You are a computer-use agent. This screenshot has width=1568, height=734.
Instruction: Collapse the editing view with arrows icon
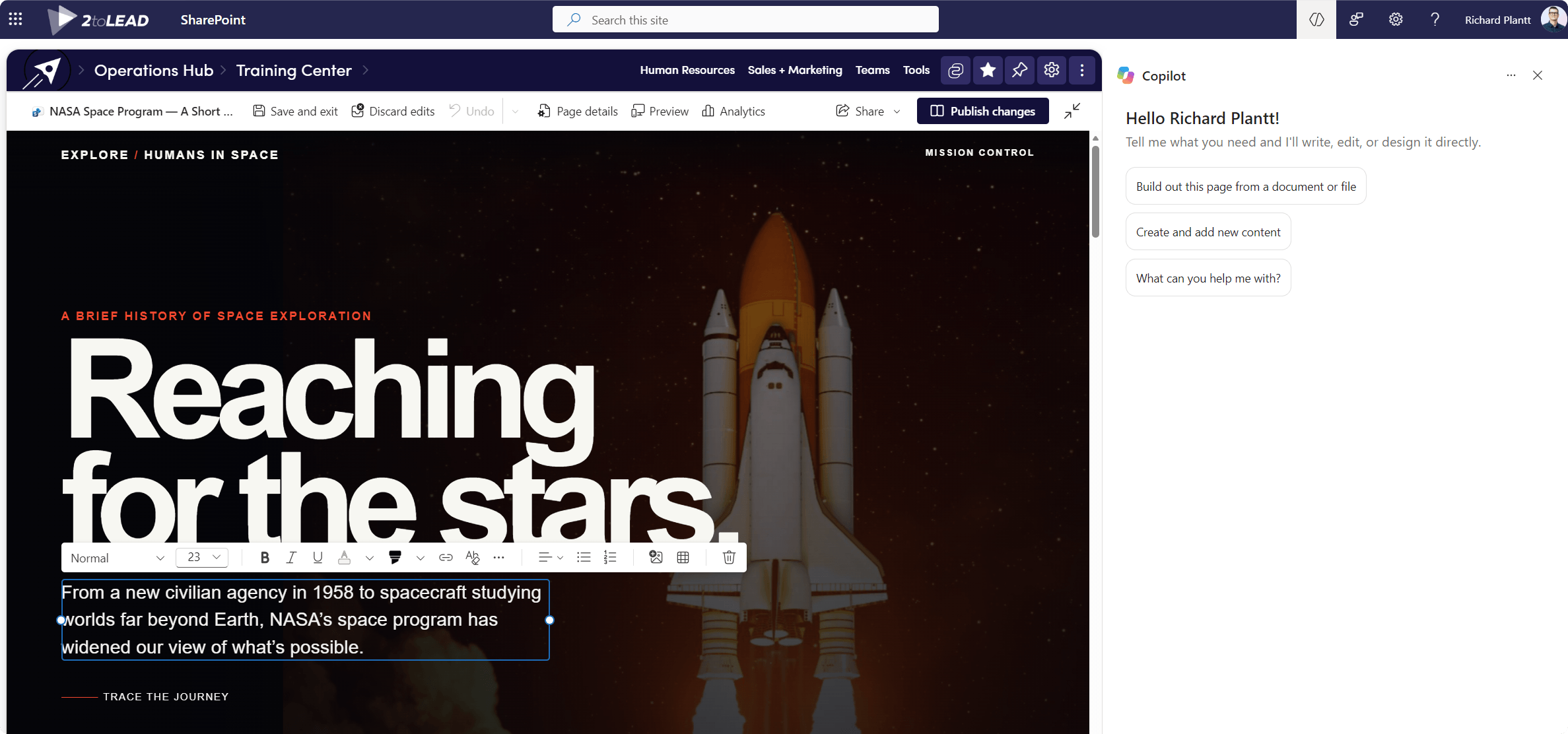tap(1072, 111)
